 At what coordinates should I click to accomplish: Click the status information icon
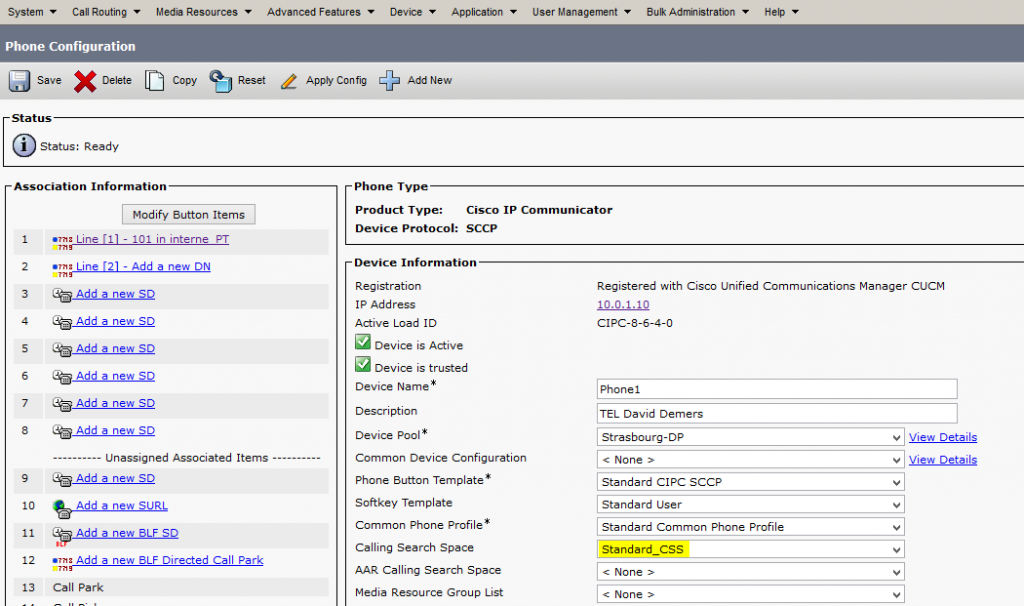click(x=24, y=146)
